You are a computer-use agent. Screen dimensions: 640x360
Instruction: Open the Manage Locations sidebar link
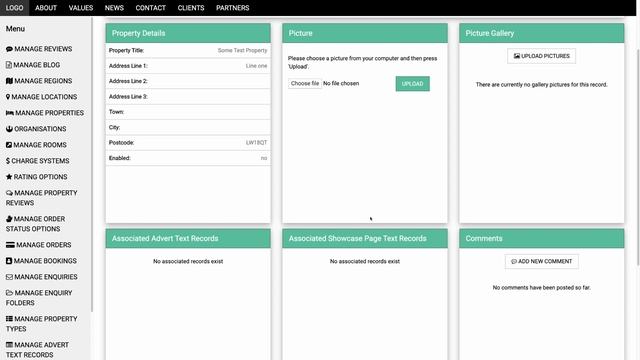coord(44,97)
